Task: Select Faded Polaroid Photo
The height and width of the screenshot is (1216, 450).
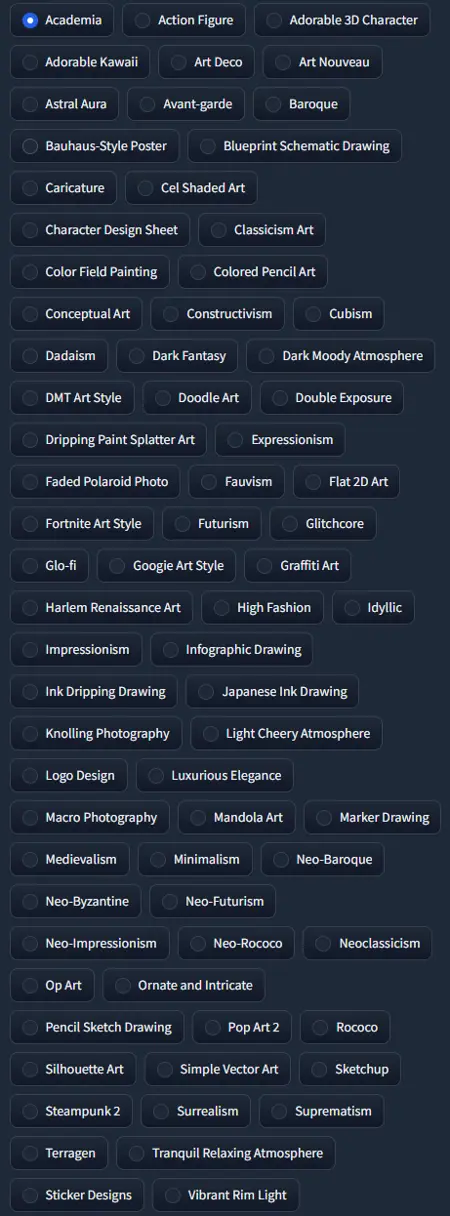Action: click(x=95, y=482)
